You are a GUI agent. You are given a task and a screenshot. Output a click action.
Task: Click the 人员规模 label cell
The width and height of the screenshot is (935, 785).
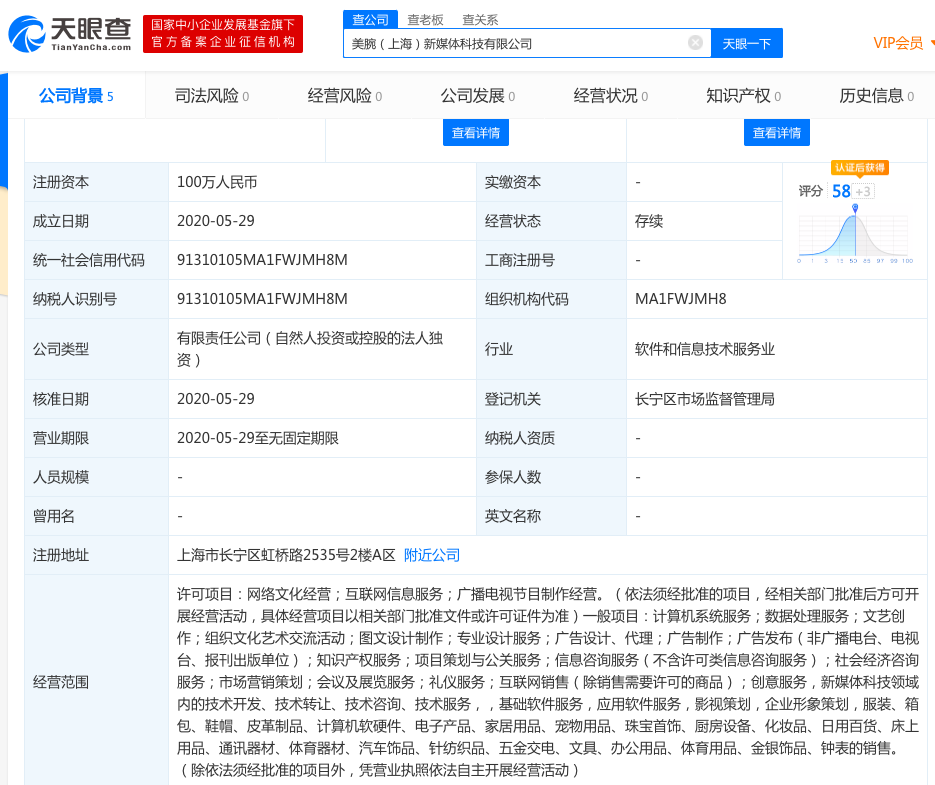[97, 477]
